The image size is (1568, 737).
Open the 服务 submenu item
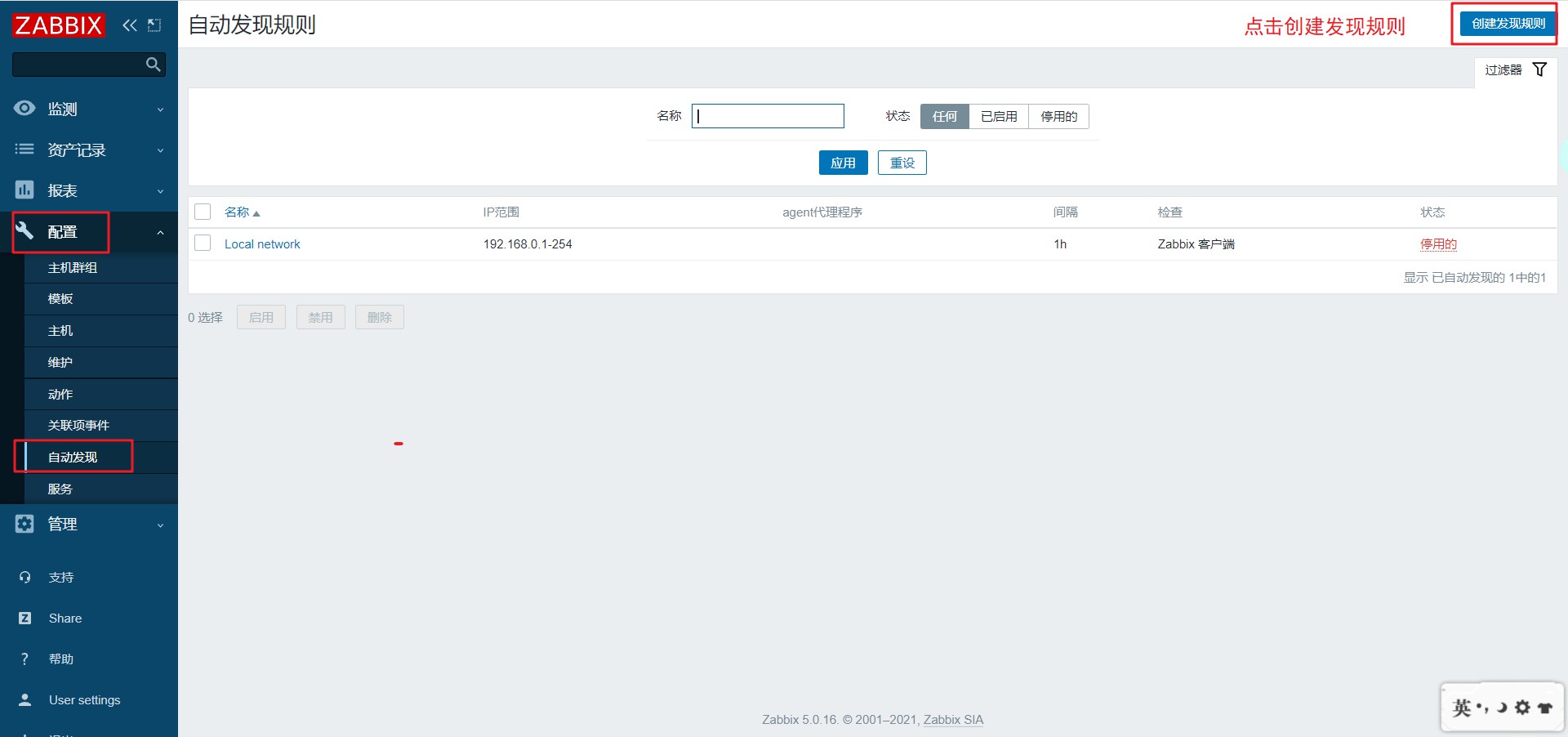coord(101,489)
